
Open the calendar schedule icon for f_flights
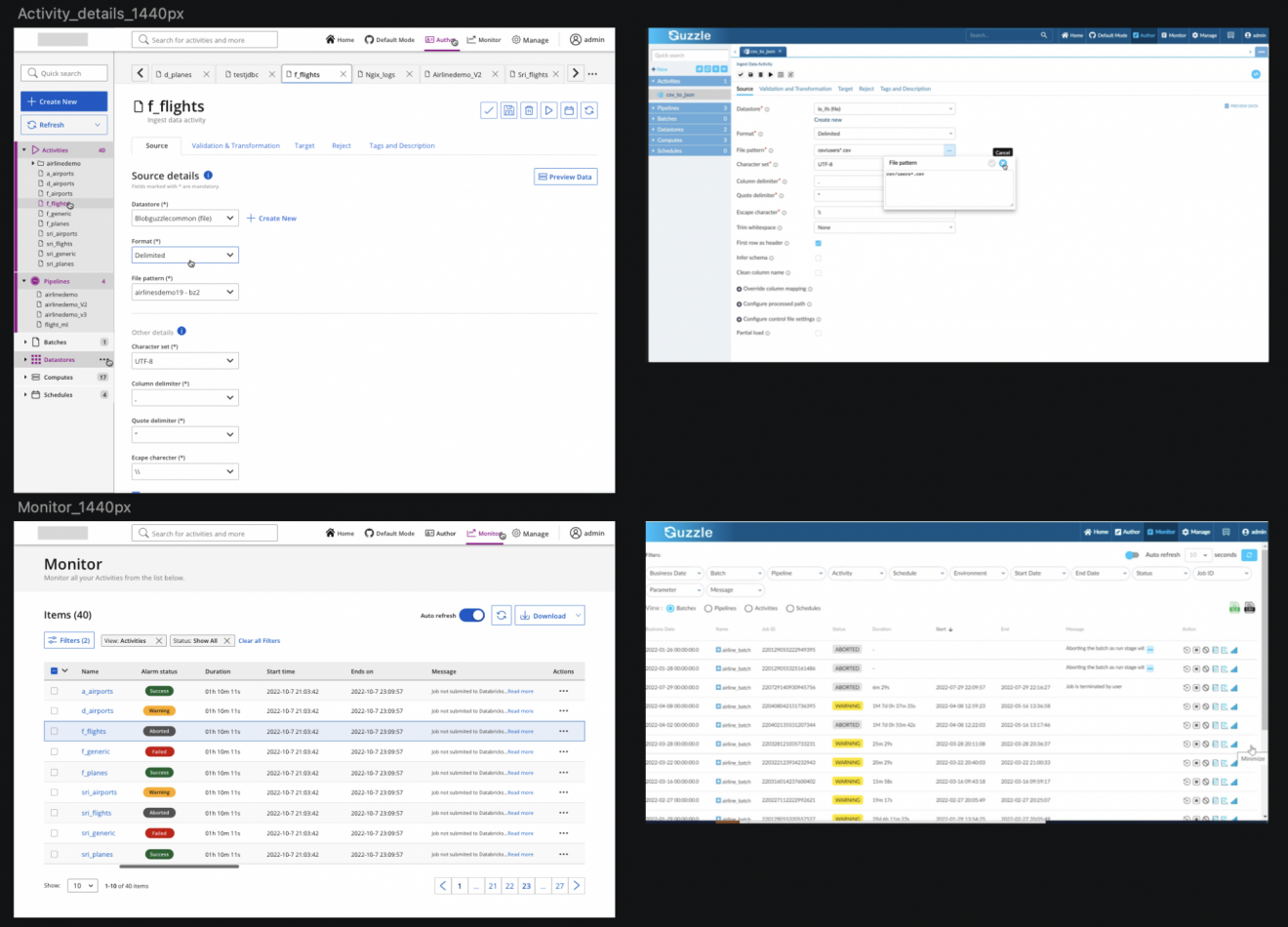[569, 110]
